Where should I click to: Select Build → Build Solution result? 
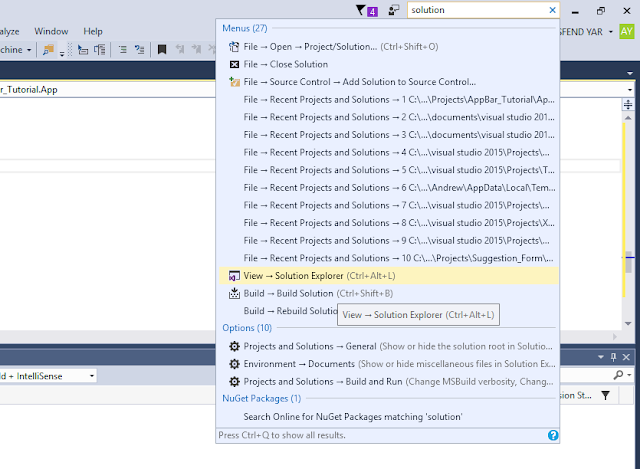[x=389, y=293]
